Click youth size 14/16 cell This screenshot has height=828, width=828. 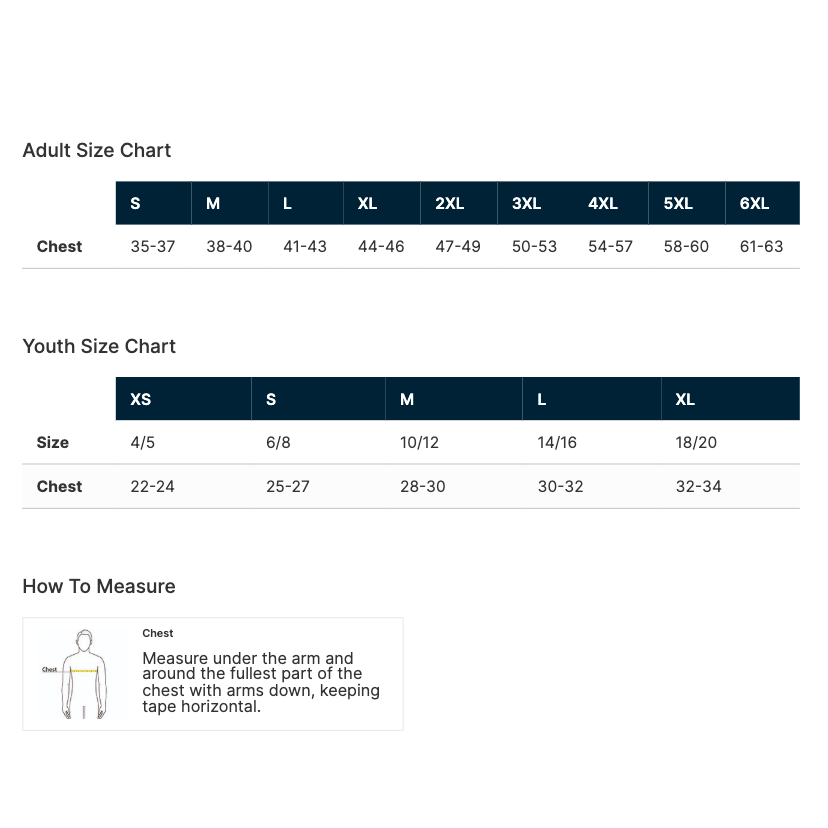(557, 442)
